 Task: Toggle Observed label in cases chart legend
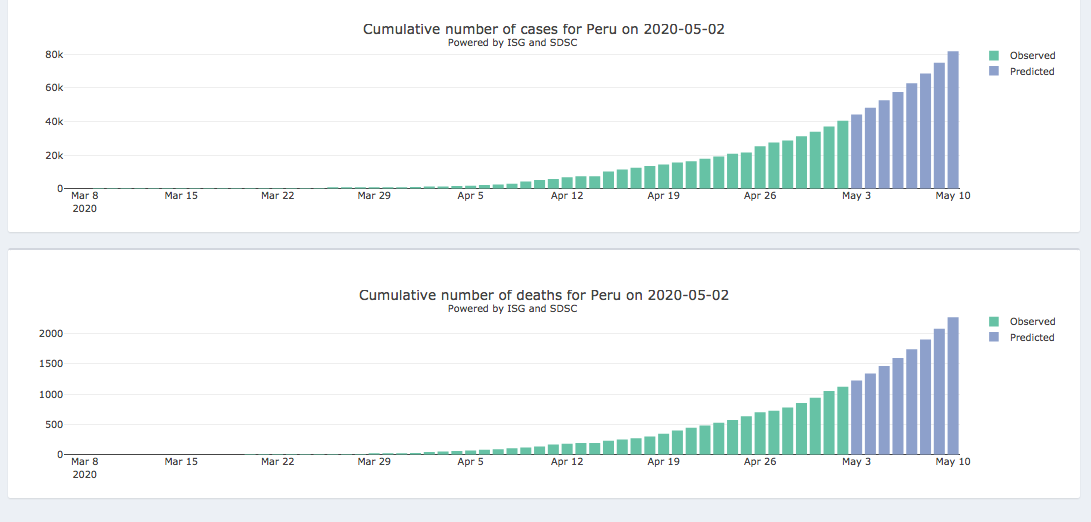[x=1032, y=56]
